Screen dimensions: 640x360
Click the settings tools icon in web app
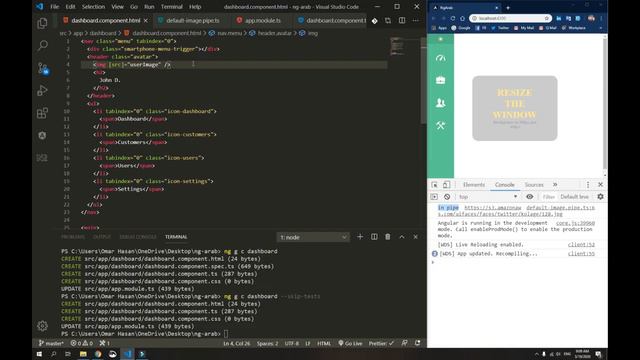tap(440, 125)
